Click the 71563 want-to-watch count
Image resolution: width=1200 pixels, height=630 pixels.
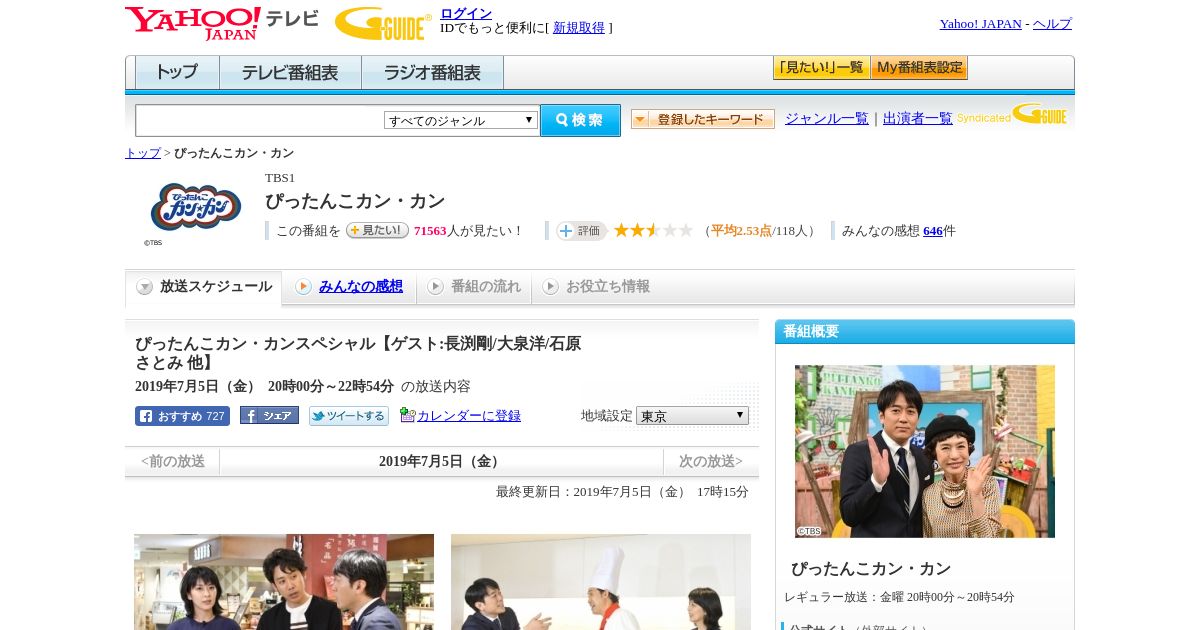point(430,231)
